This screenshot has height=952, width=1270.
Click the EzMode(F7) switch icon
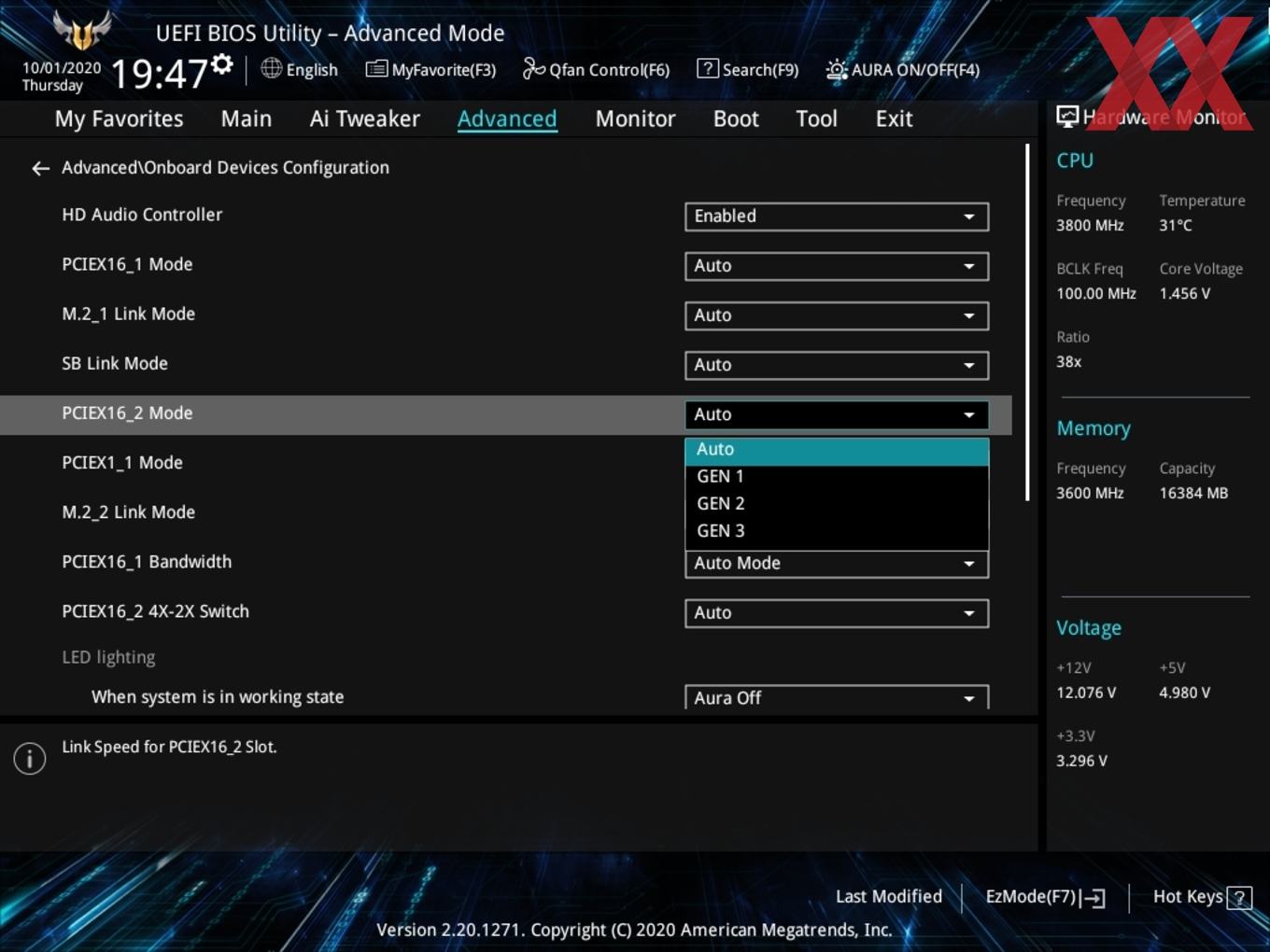[x=1094, y=898]
